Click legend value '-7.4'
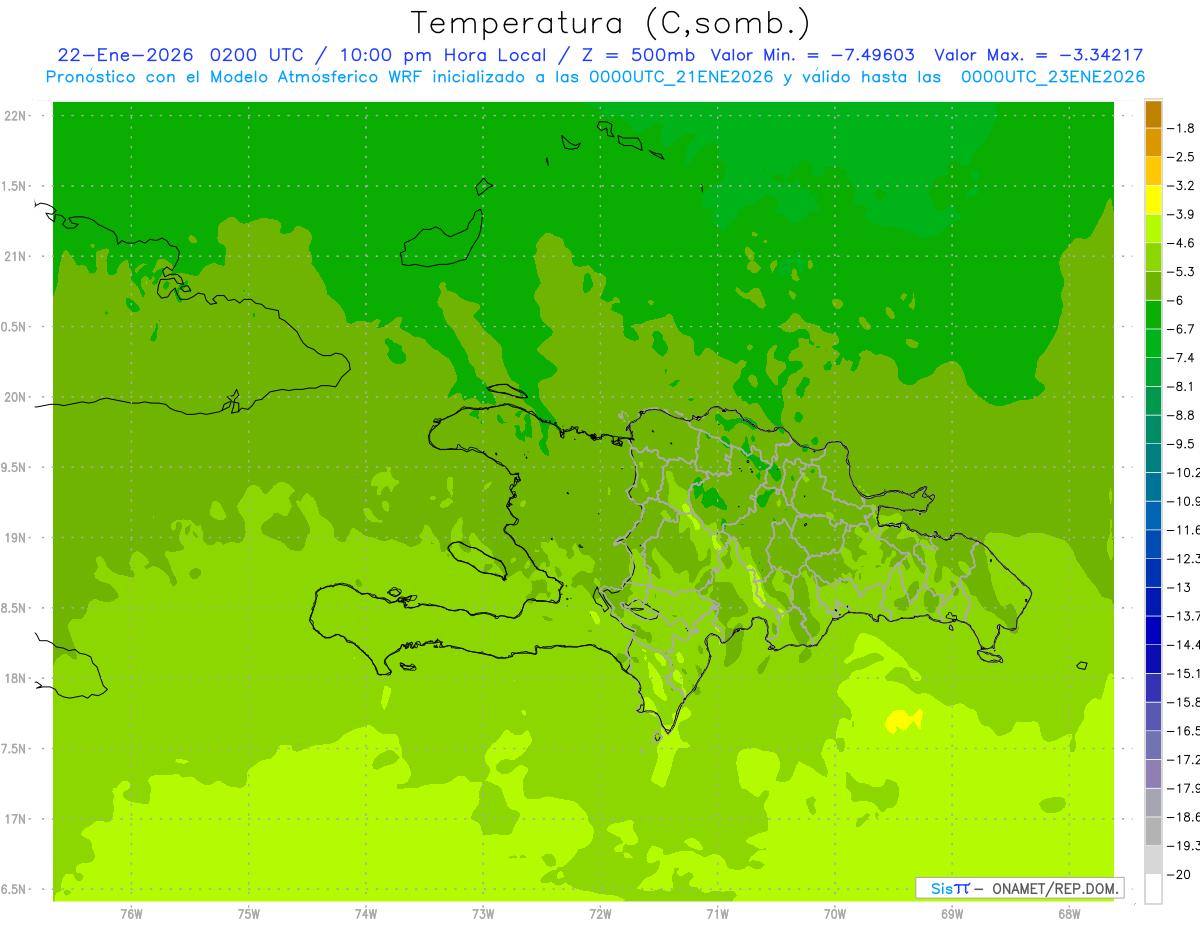This screenshot has width=1200, height=927. (x=1181, y=358)
